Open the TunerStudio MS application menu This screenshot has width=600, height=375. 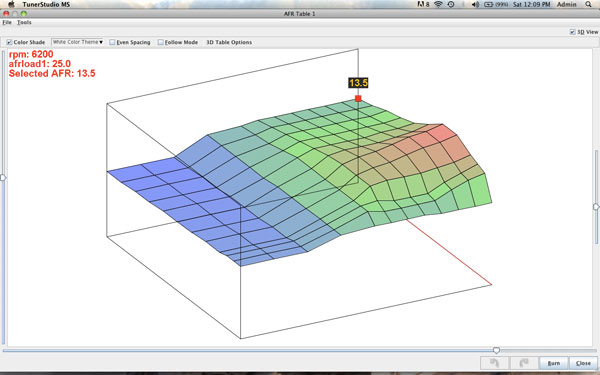(46, 5)
